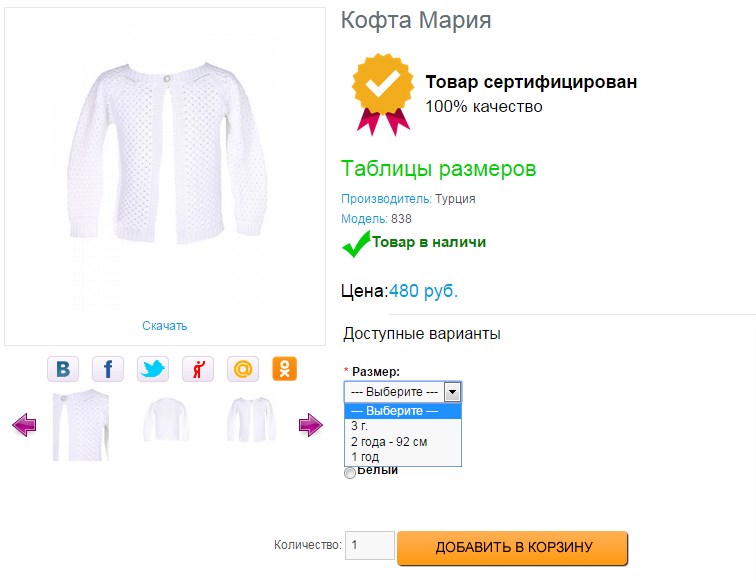This screenshot has width=756, height=581.
Task: Share via Mail.ru @ icon
Action: (x=243, y=369)
